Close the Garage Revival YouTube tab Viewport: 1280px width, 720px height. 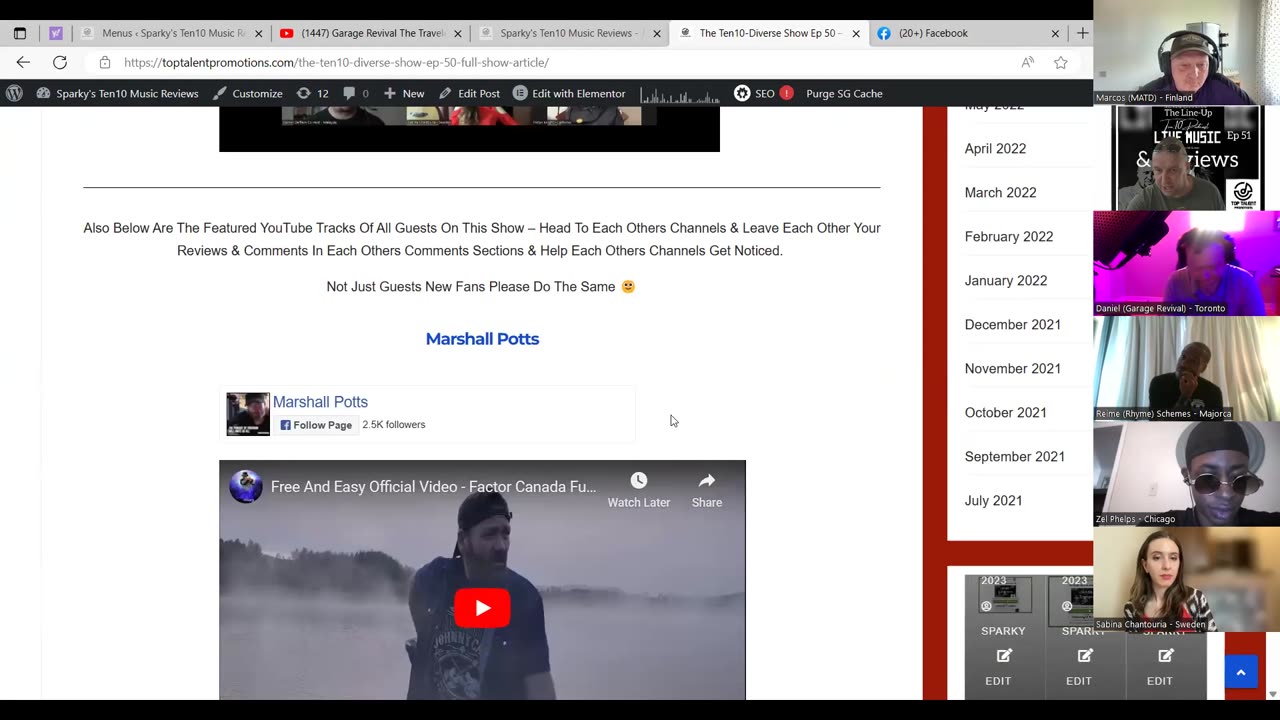458,33
